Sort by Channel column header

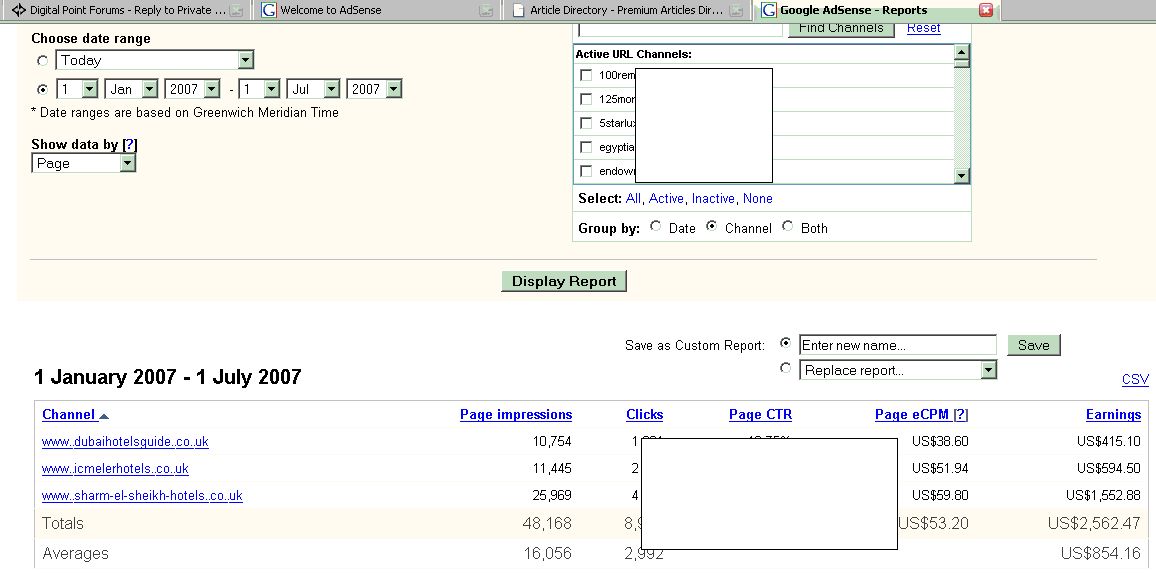pyautogui.click(x=69, y=414)
